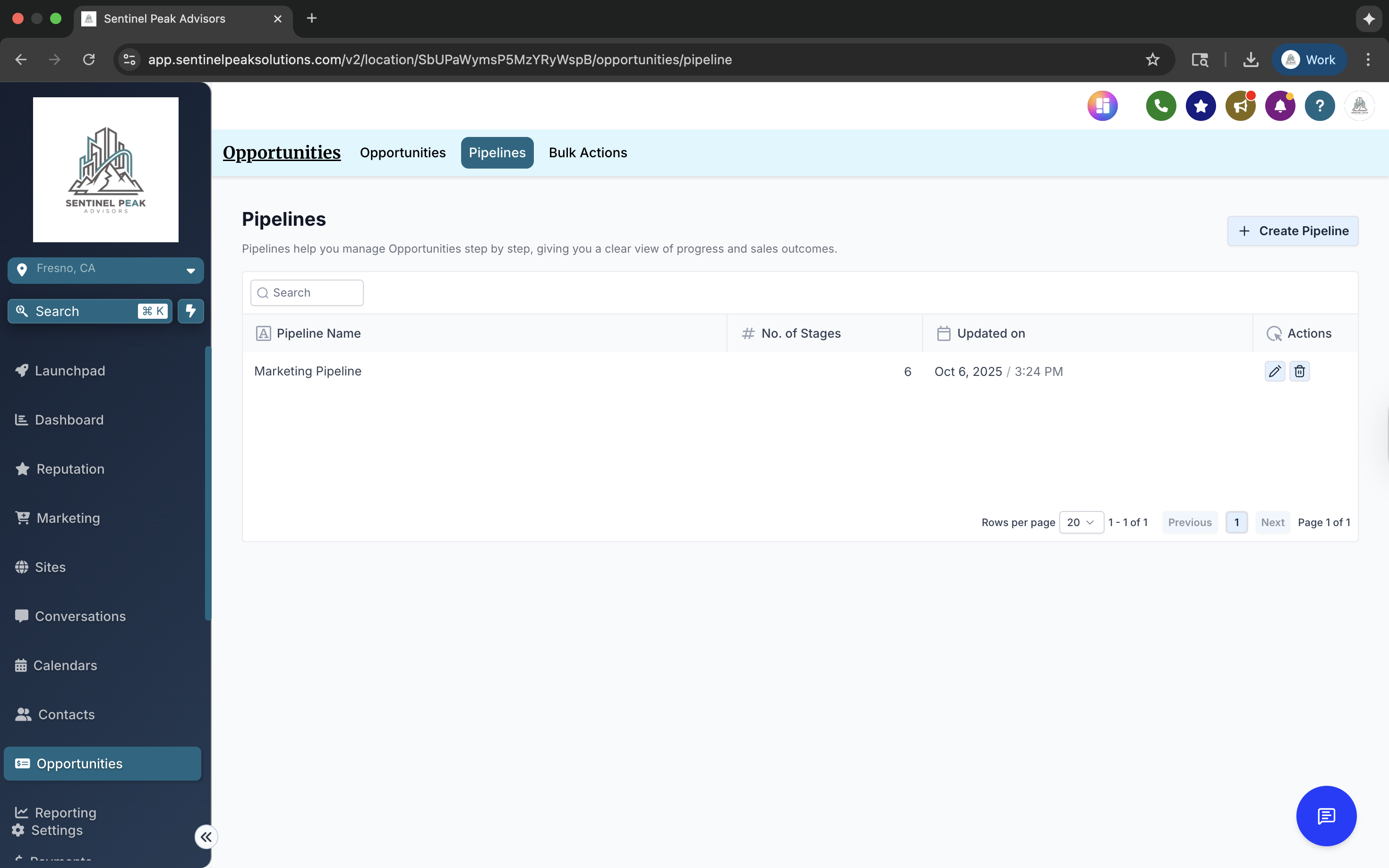Open the lightning quick-actions icon beside Search
The height and width of the screenshot is (868, 1389).
click(x=190, y=311)
